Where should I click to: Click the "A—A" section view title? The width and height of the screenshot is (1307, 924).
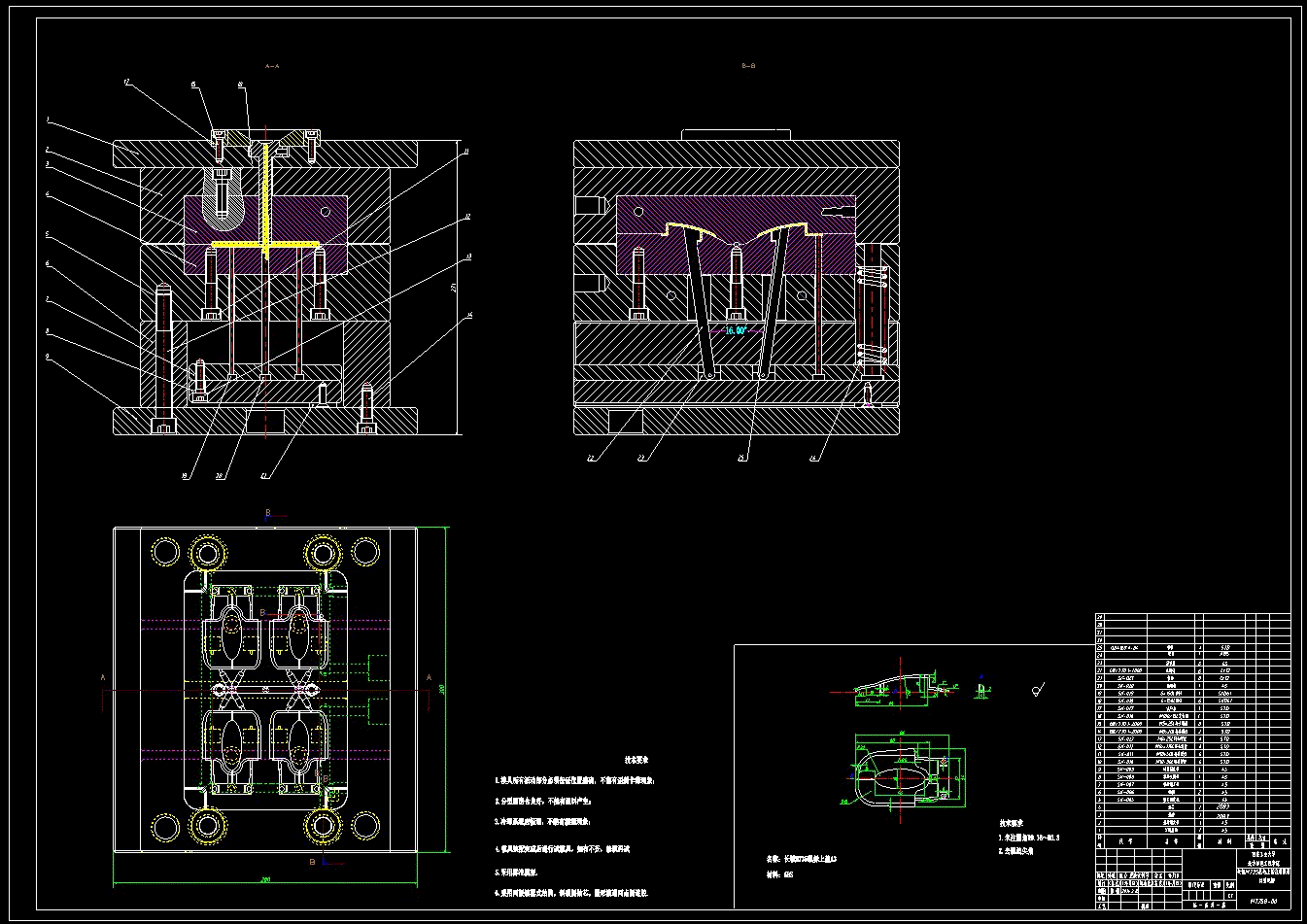click(272, 66)
